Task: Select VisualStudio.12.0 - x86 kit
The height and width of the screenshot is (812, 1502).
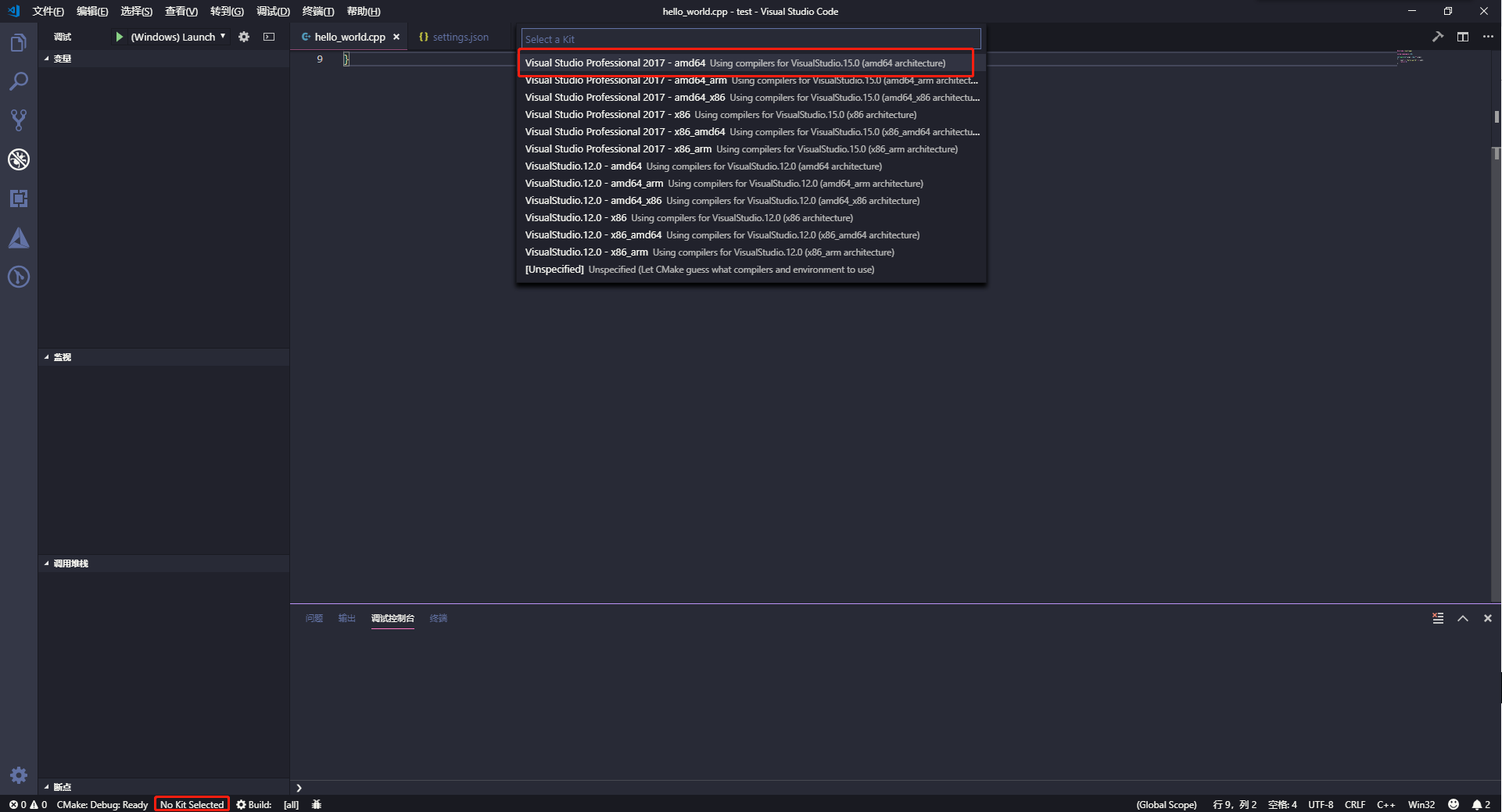Action: coord(751,218)
